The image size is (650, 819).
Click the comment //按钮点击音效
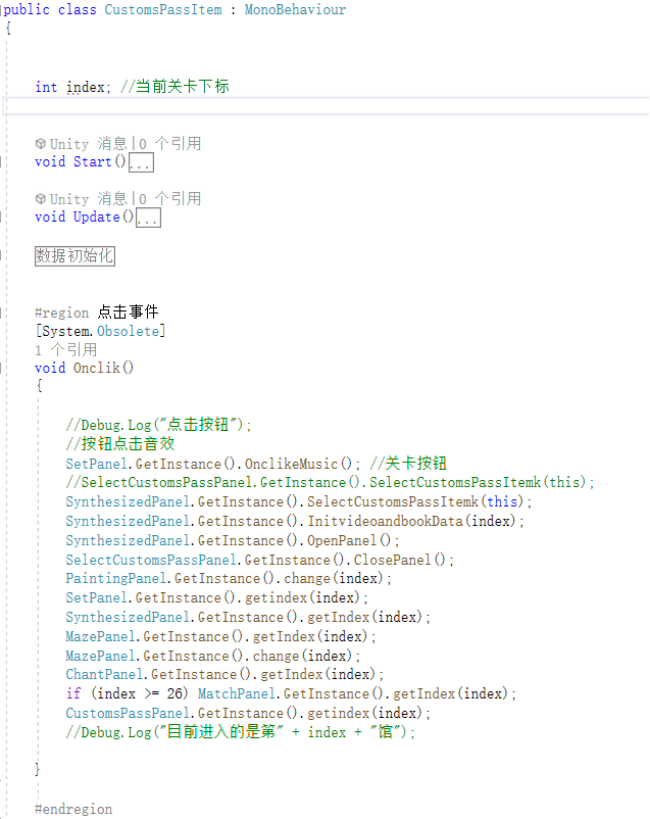[120, 444]
